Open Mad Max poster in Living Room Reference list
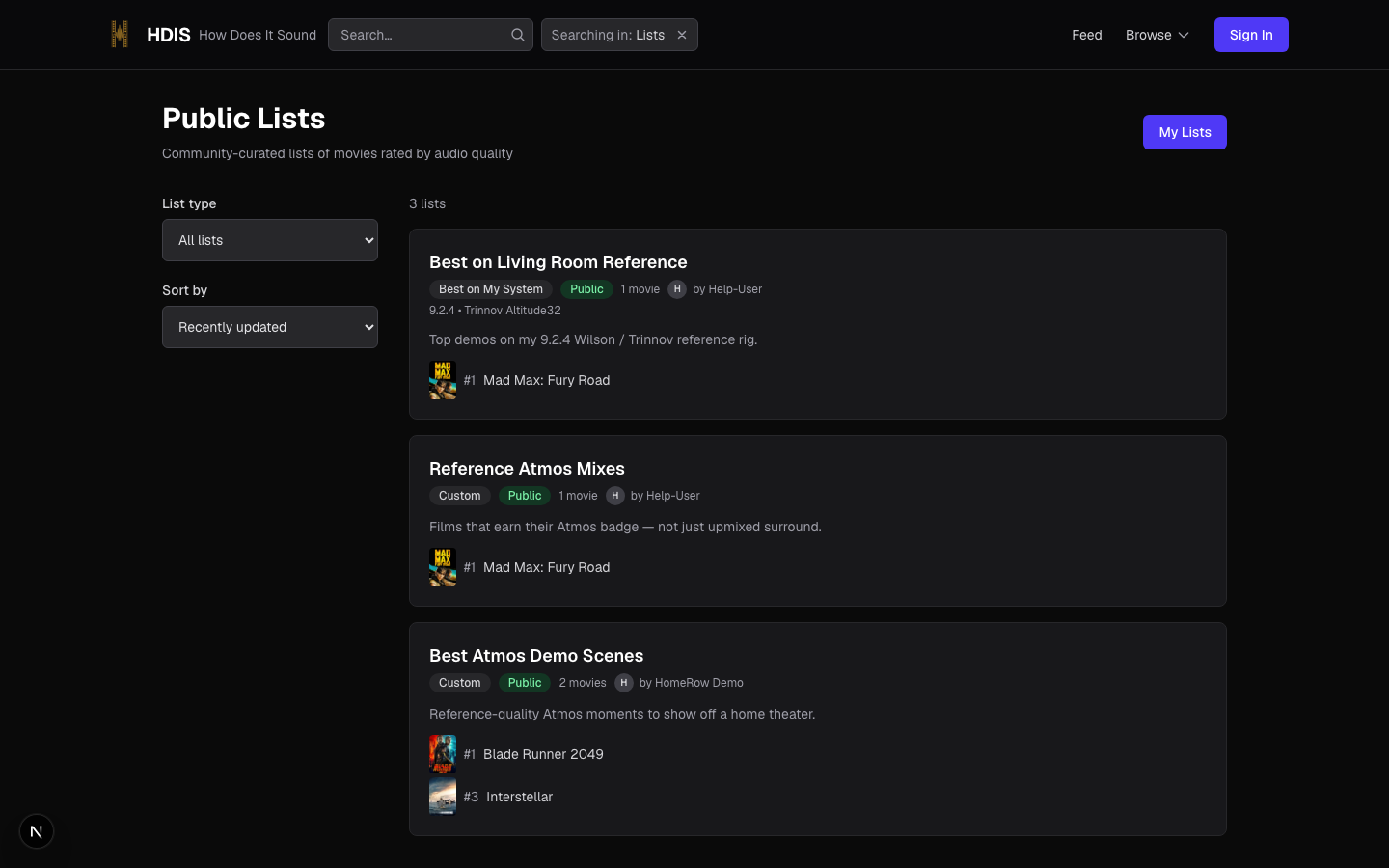This screenshot has height=868, width=1389. pyautogui.click(x=443, y=380)
